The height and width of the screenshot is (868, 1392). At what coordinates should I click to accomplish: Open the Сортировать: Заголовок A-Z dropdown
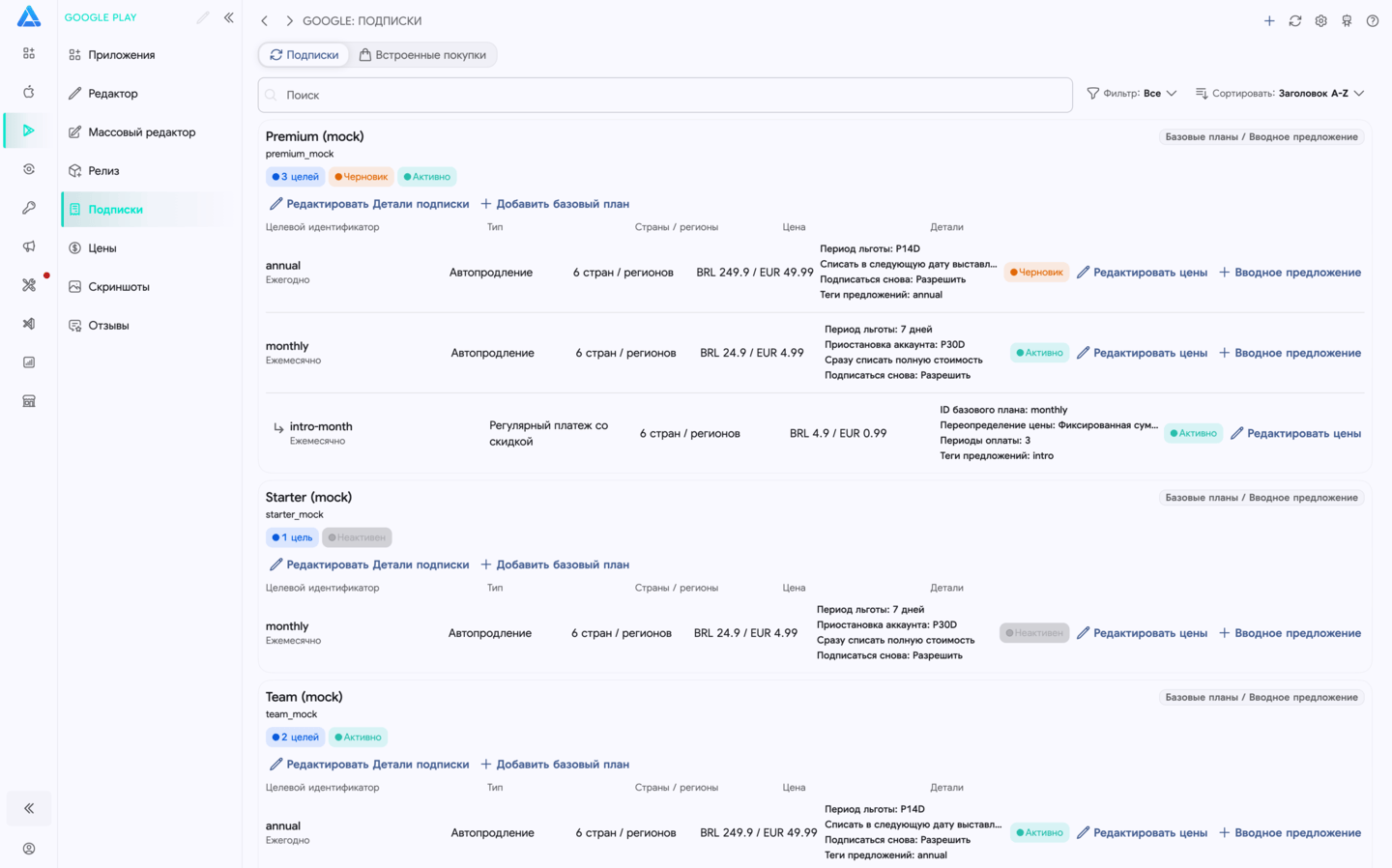1280,94
